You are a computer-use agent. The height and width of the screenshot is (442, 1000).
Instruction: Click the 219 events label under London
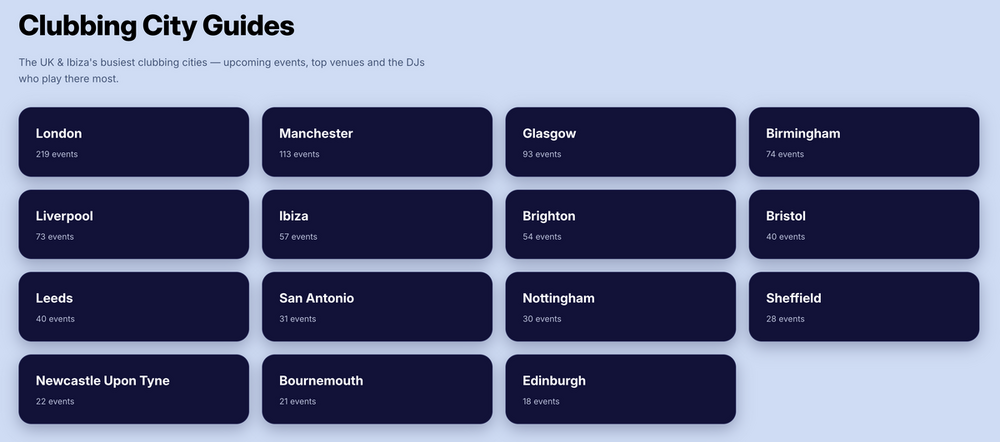click(x=57, y=154)
